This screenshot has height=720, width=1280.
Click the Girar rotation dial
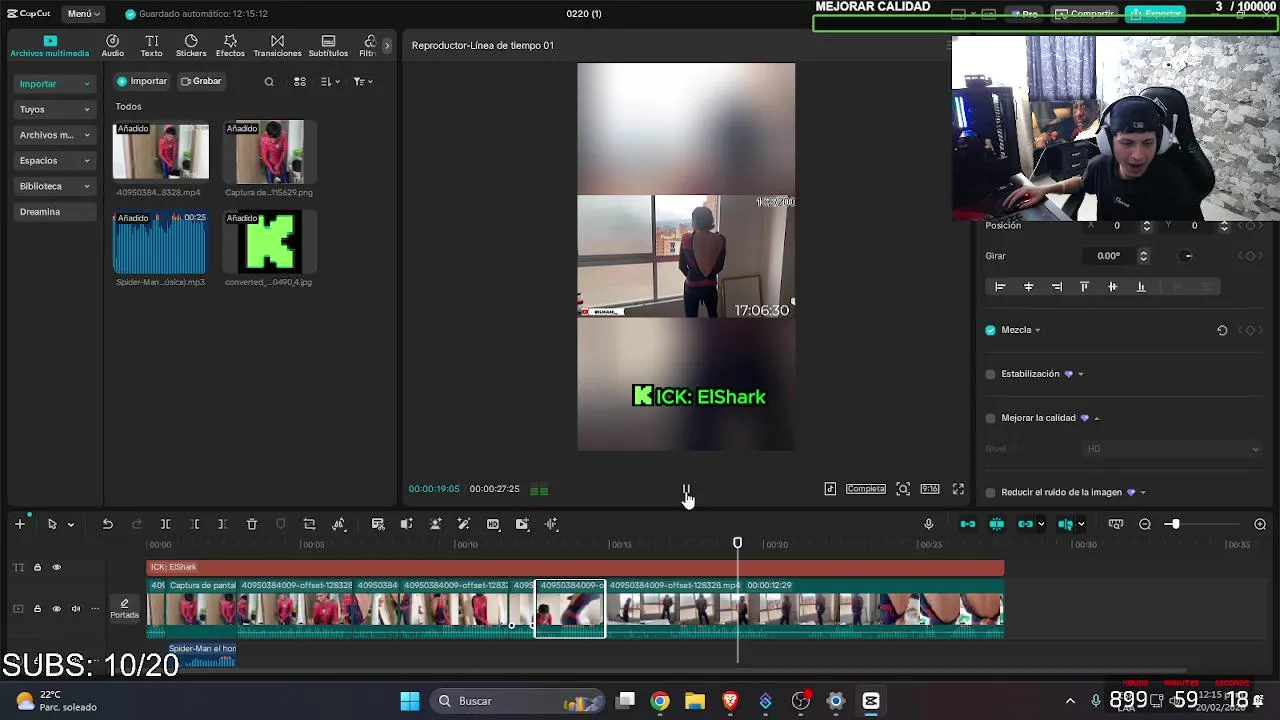[x=1188, y=256]
